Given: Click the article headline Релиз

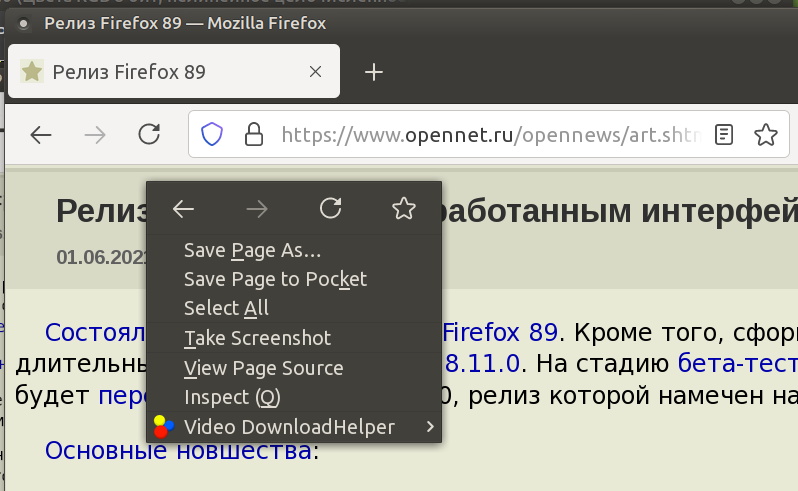Looking at the screenshot, I should (x=101, y=211).
